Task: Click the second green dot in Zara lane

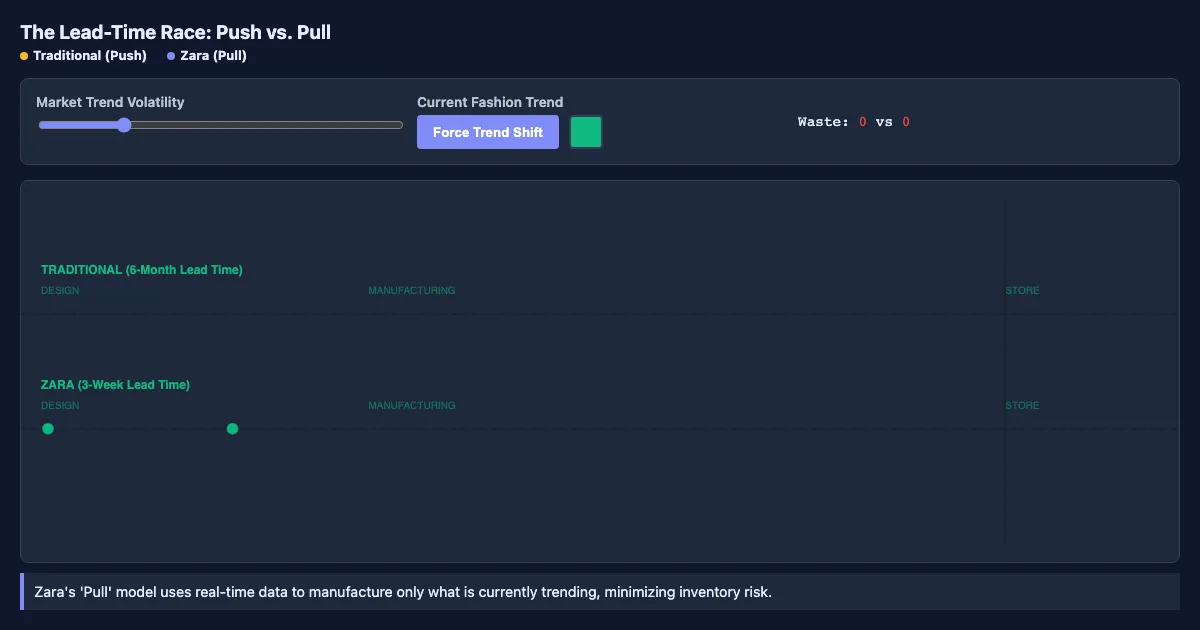Action: pos(233,429)
